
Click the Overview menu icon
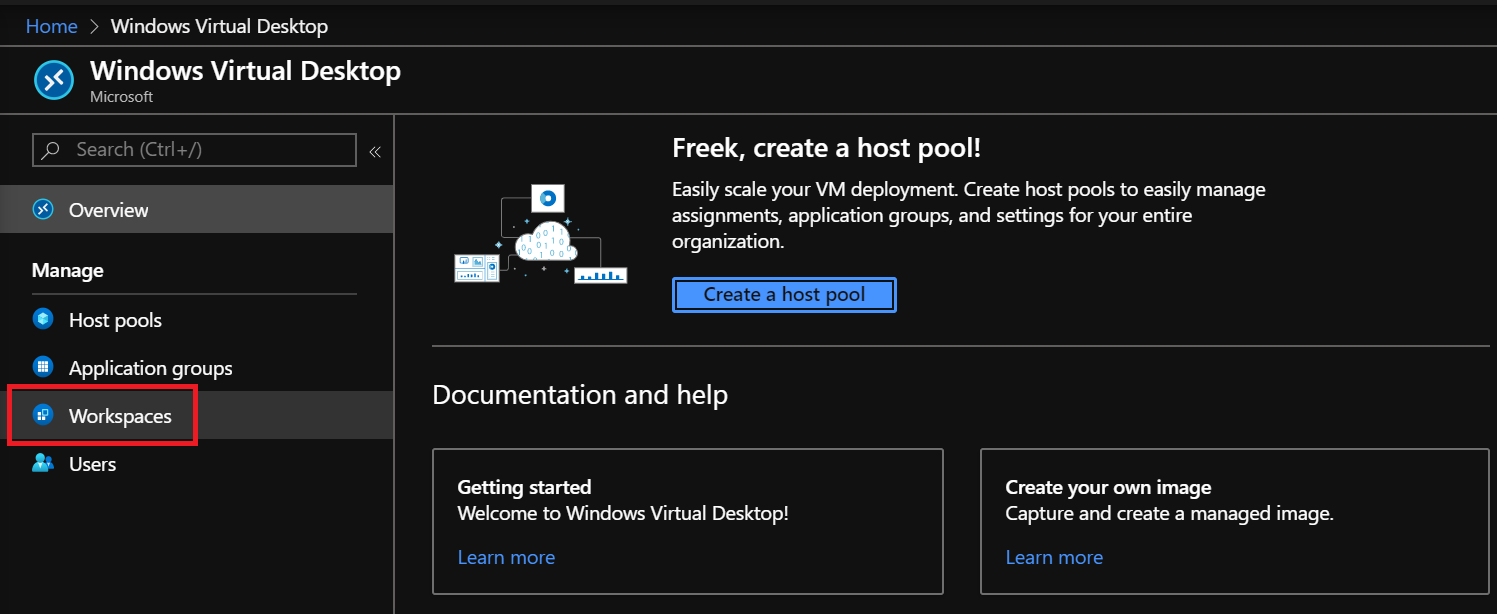point(43,210)
